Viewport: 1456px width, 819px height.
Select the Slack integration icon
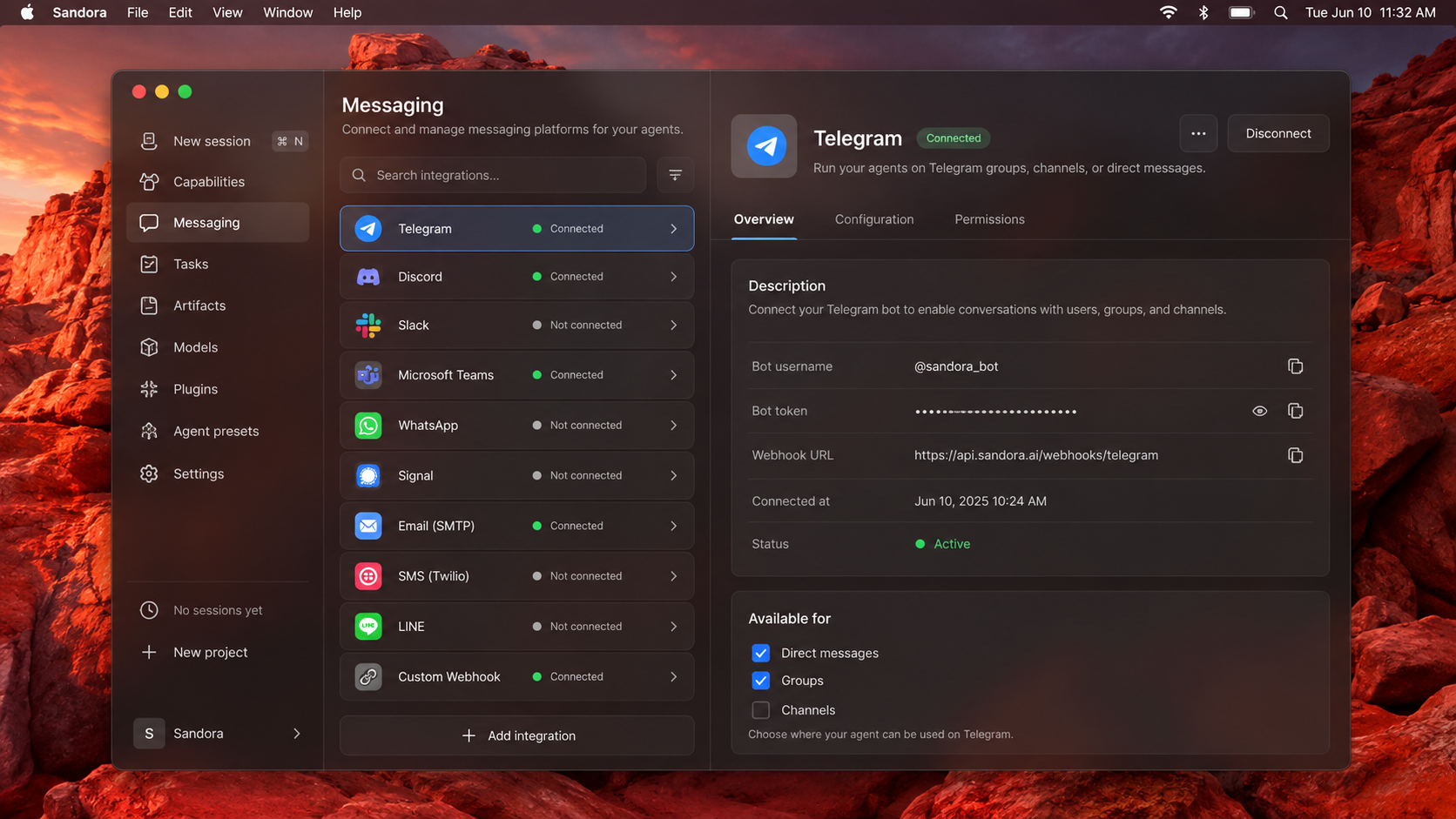point(368,326)
